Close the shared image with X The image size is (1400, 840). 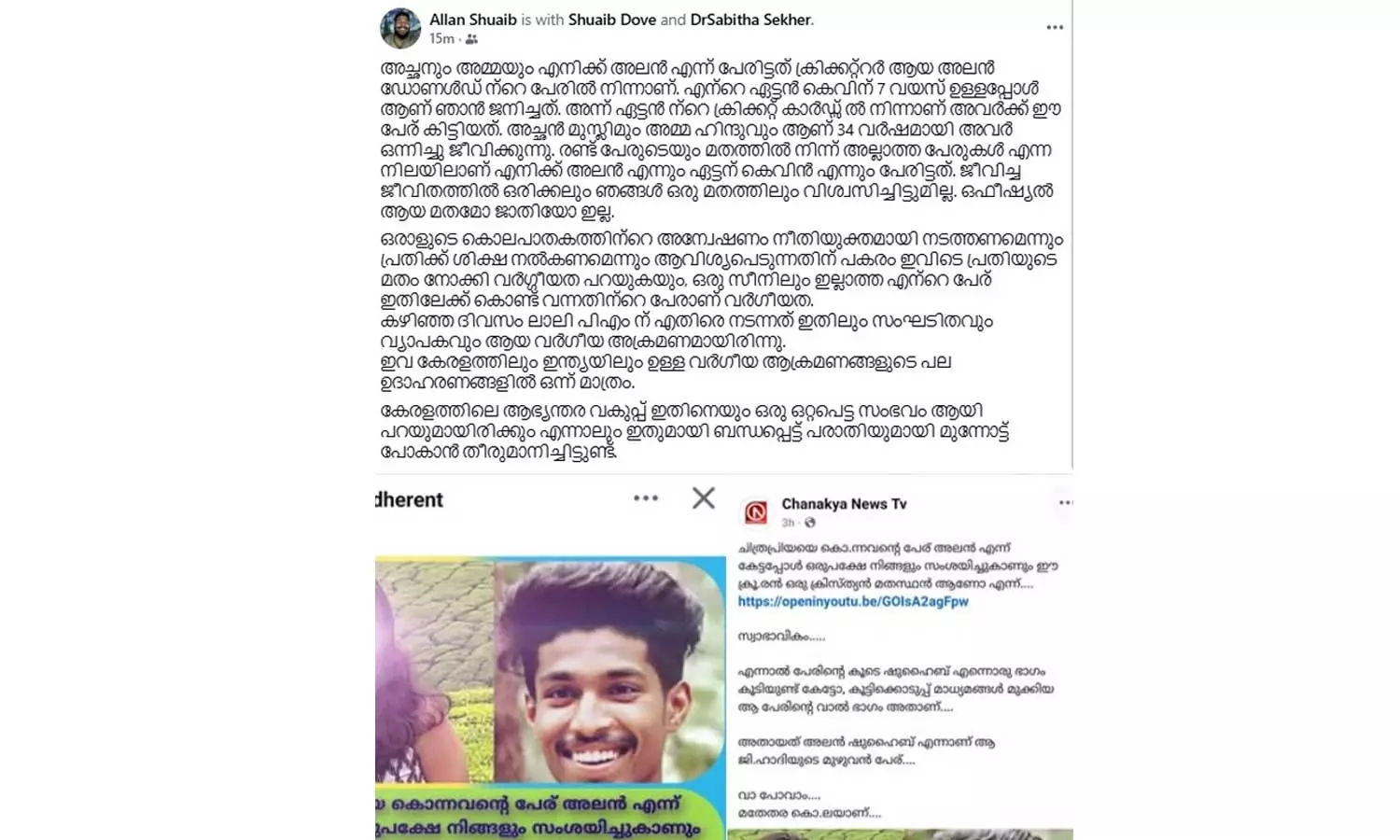704,498
